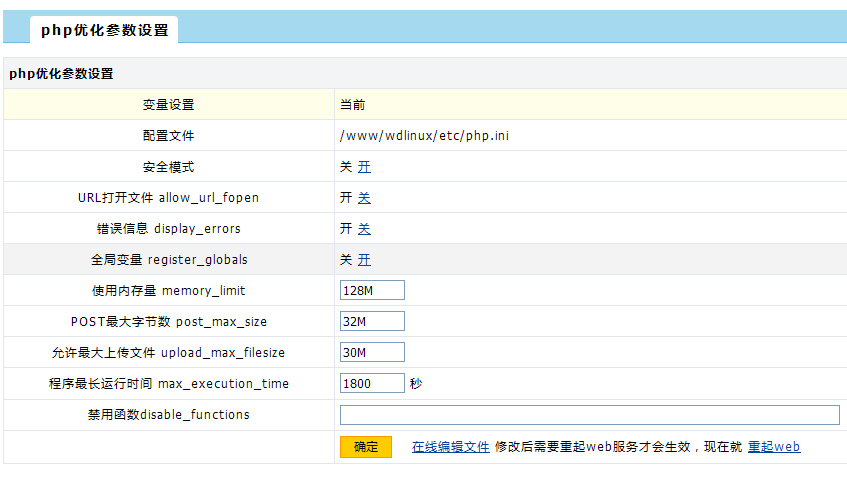The height and width of the screenshot is (478, 847).
Task: Focus the memory_limit input field
Action: (372, 290)
